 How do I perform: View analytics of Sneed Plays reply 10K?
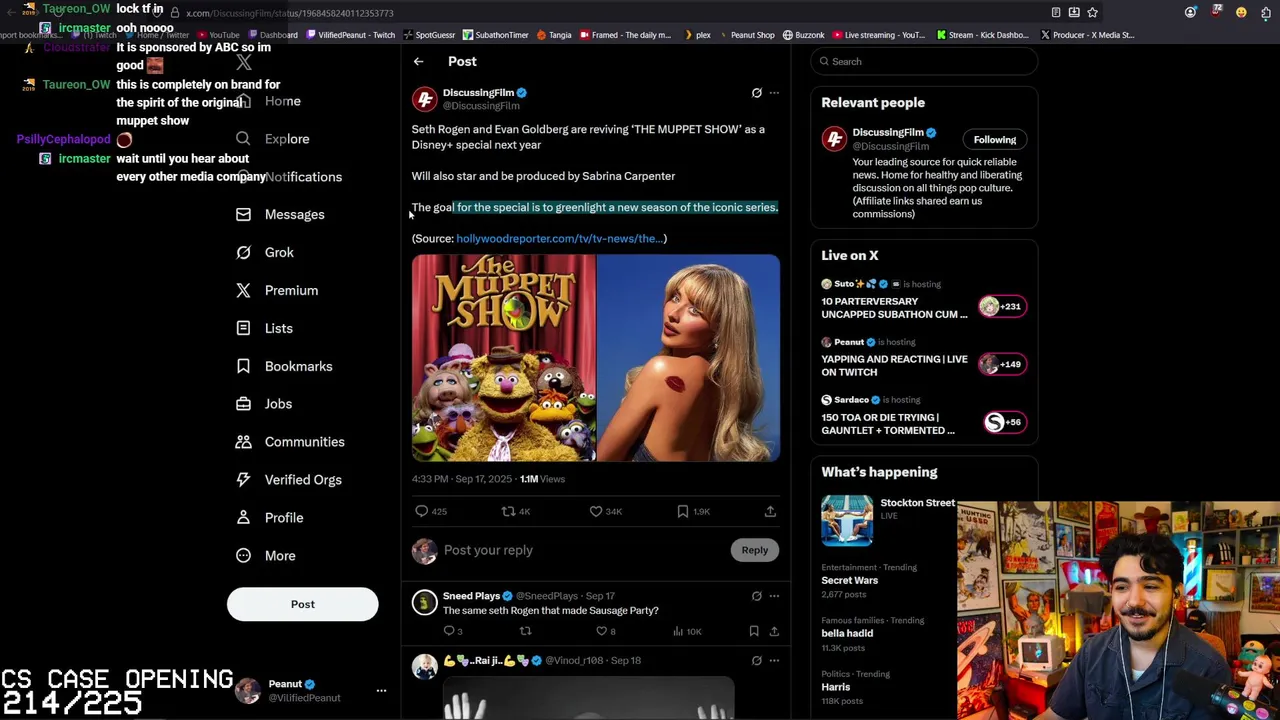pyautogui.click(x=687, y=632)
